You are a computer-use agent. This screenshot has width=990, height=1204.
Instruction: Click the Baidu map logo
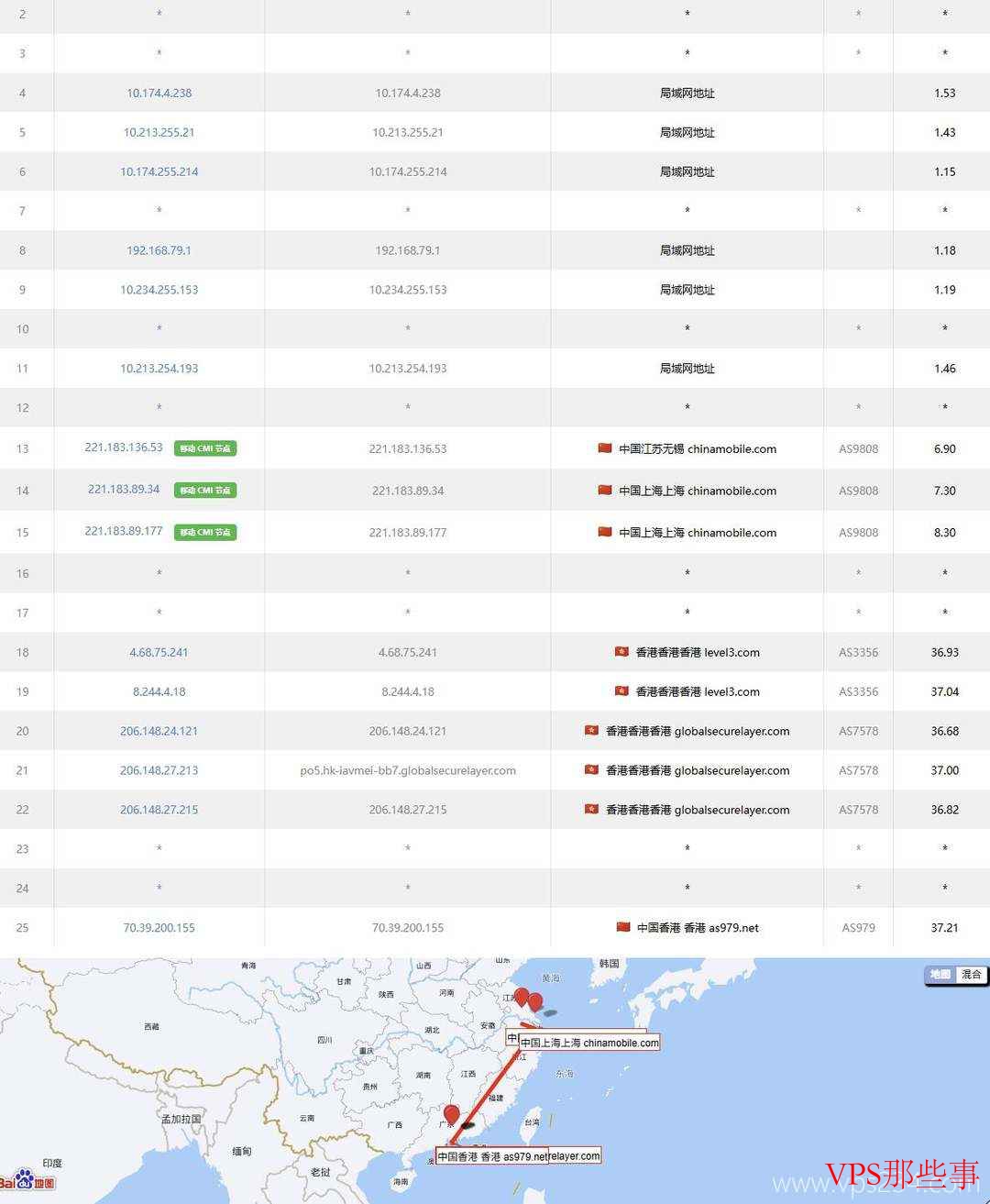click(27, 1179)
